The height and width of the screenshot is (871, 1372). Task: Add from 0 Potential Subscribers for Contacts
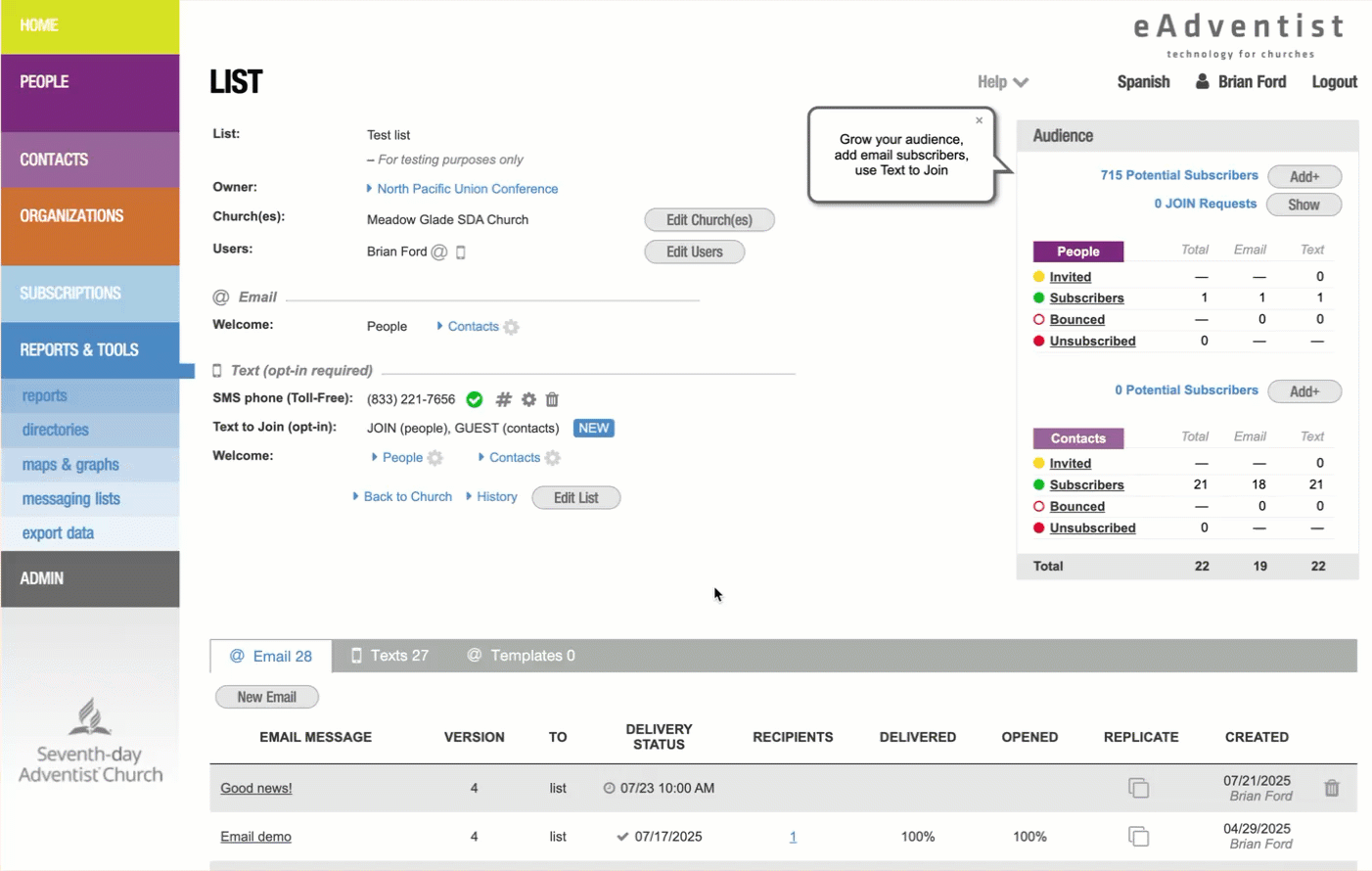(1304, 391)
